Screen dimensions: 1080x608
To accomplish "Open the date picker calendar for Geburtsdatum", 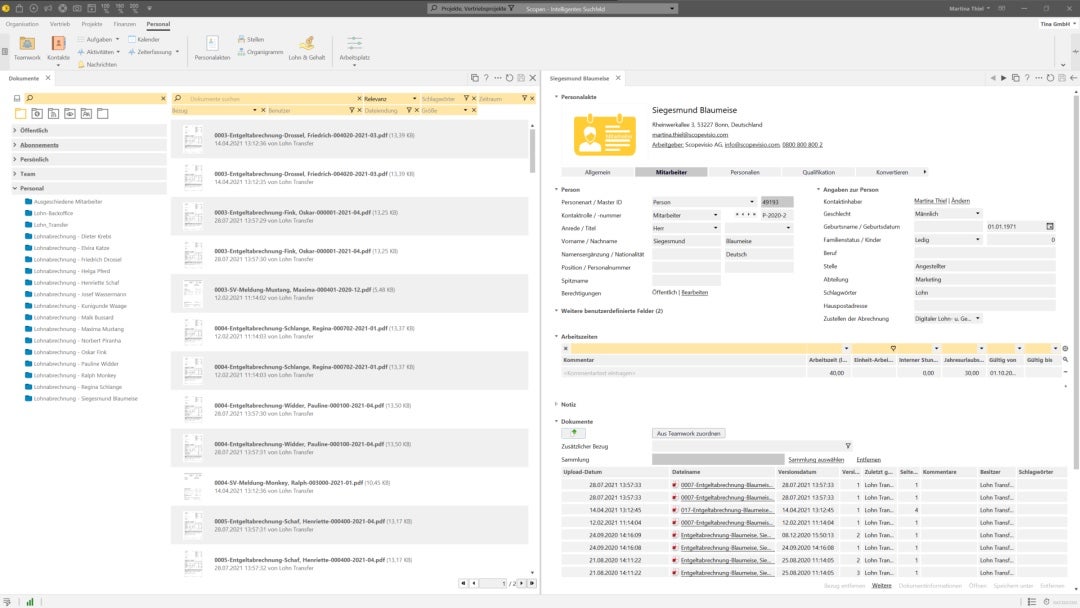I will point(1050,226).
